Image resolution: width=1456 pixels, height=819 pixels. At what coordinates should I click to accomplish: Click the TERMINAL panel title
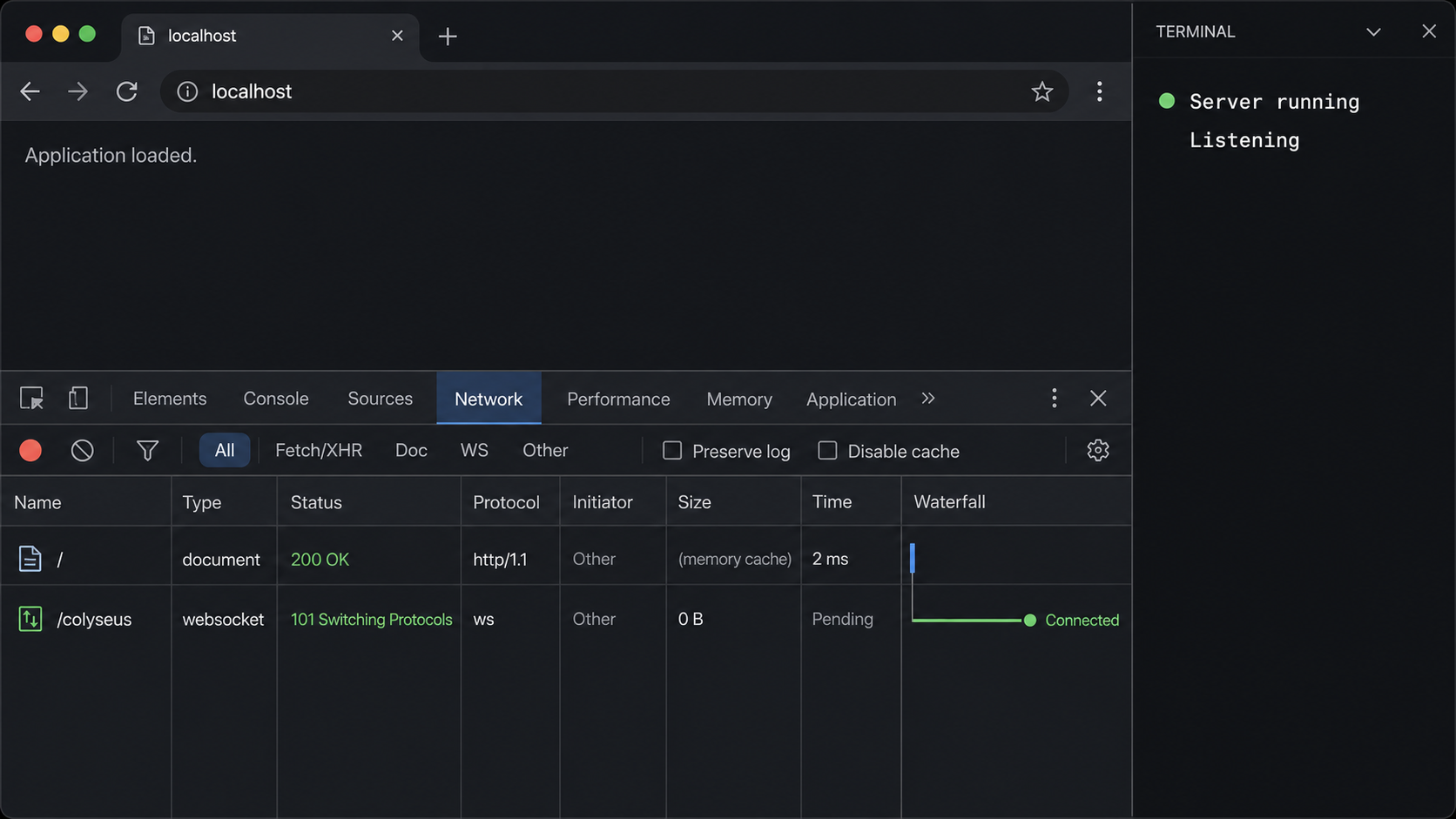(1195, 31)
